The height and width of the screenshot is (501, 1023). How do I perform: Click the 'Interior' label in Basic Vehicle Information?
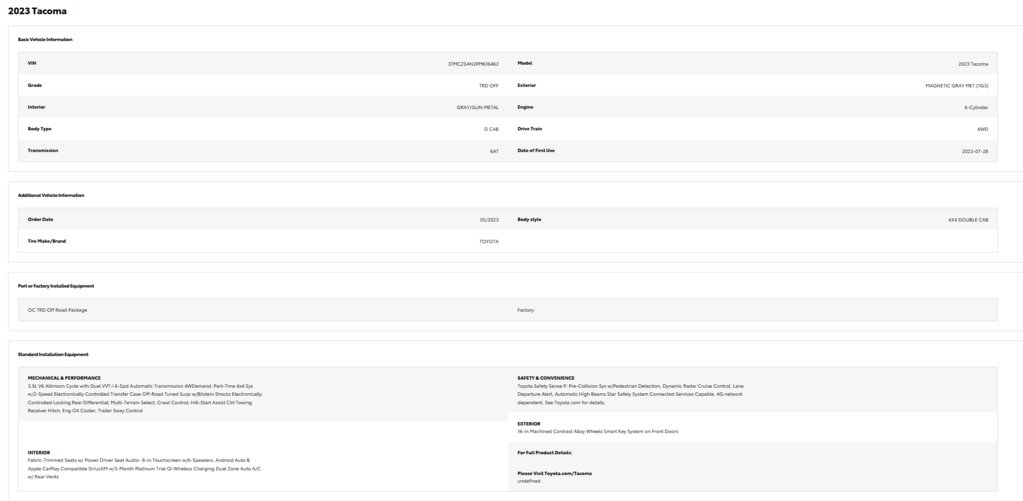click(37, 107)
